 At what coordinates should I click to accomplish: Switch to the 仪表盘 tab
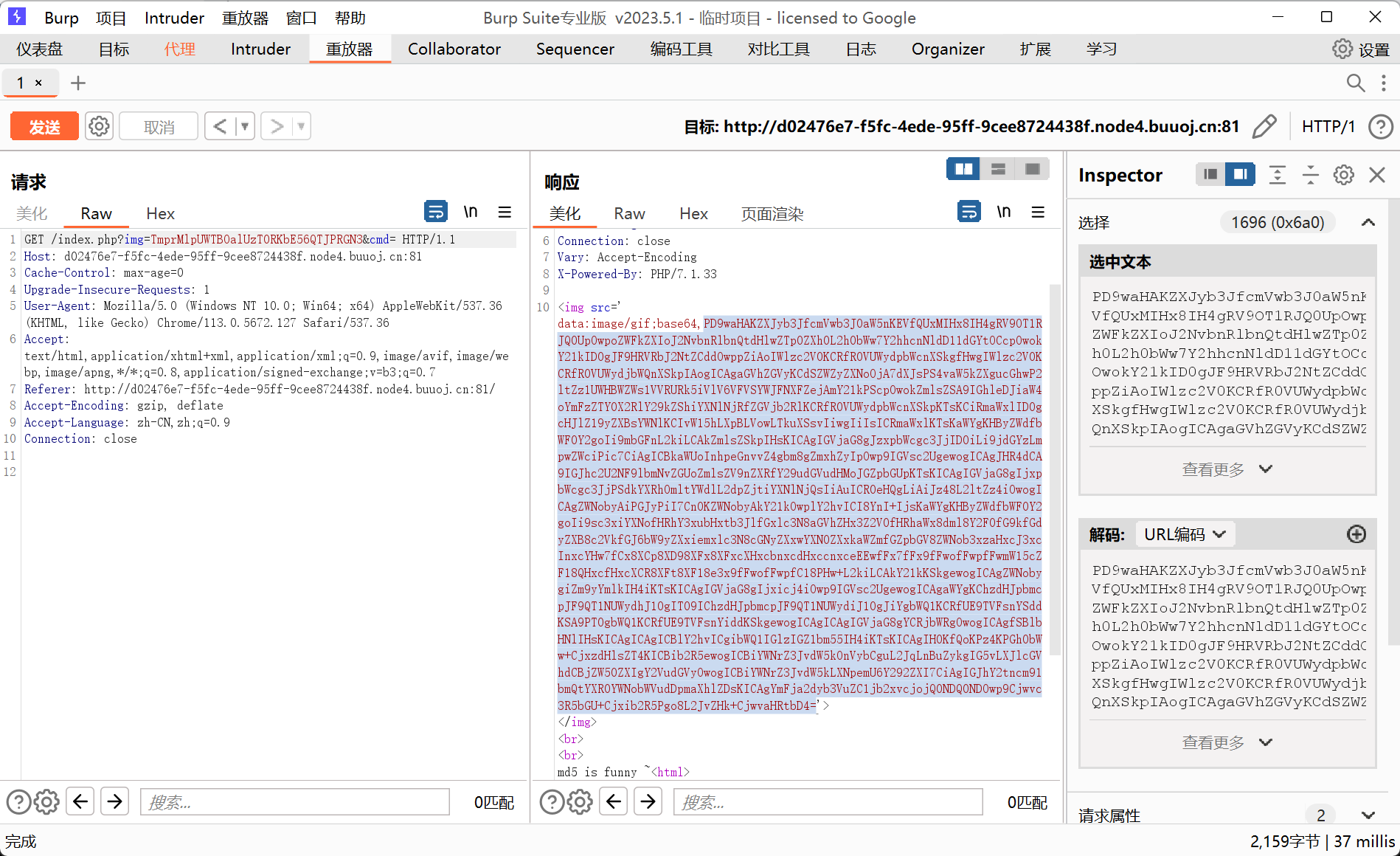pyautogui.click(x=40, y=49)
